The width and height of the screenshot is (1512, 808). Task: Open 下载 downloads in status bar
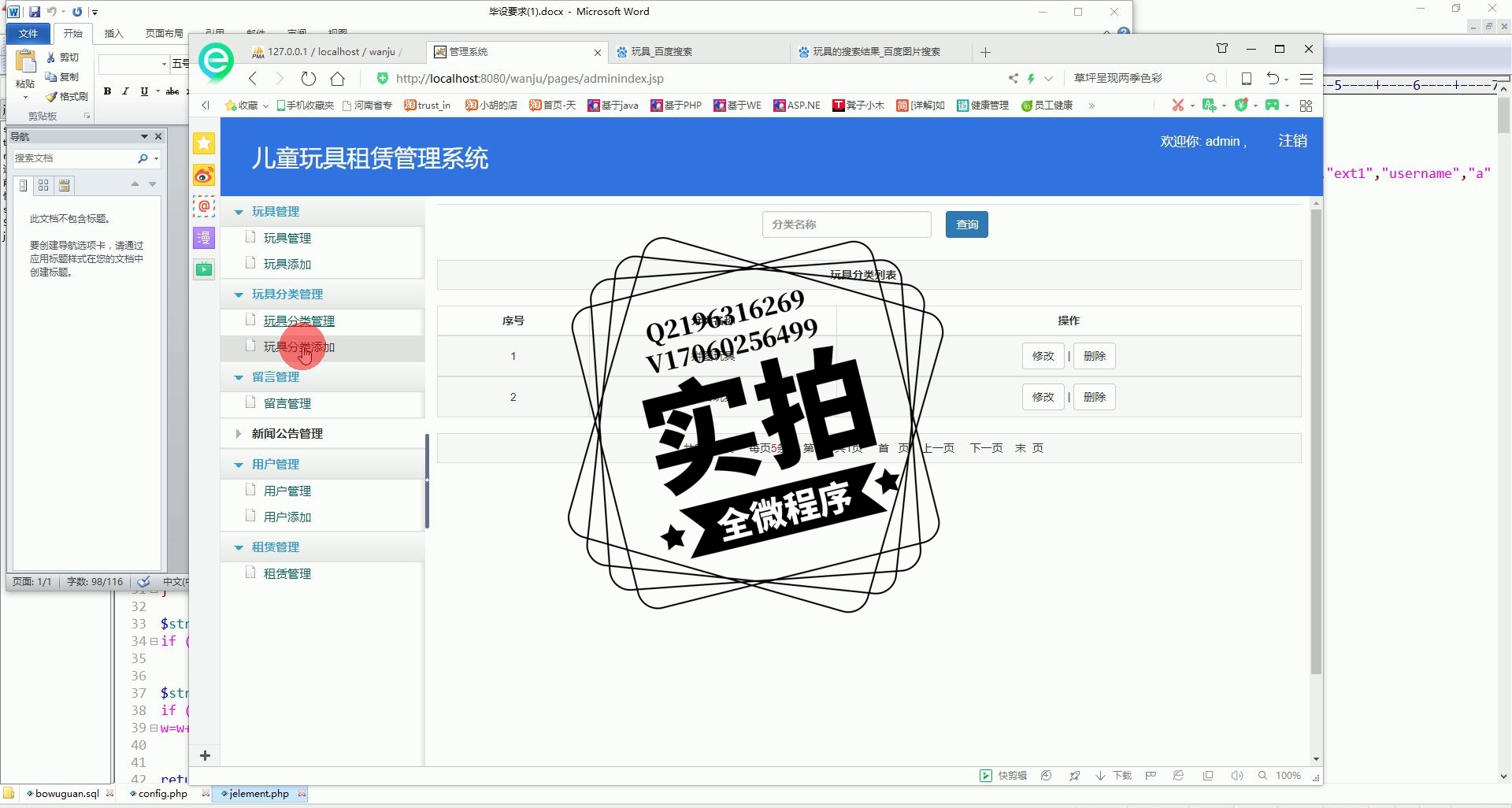pos(1114,776)
